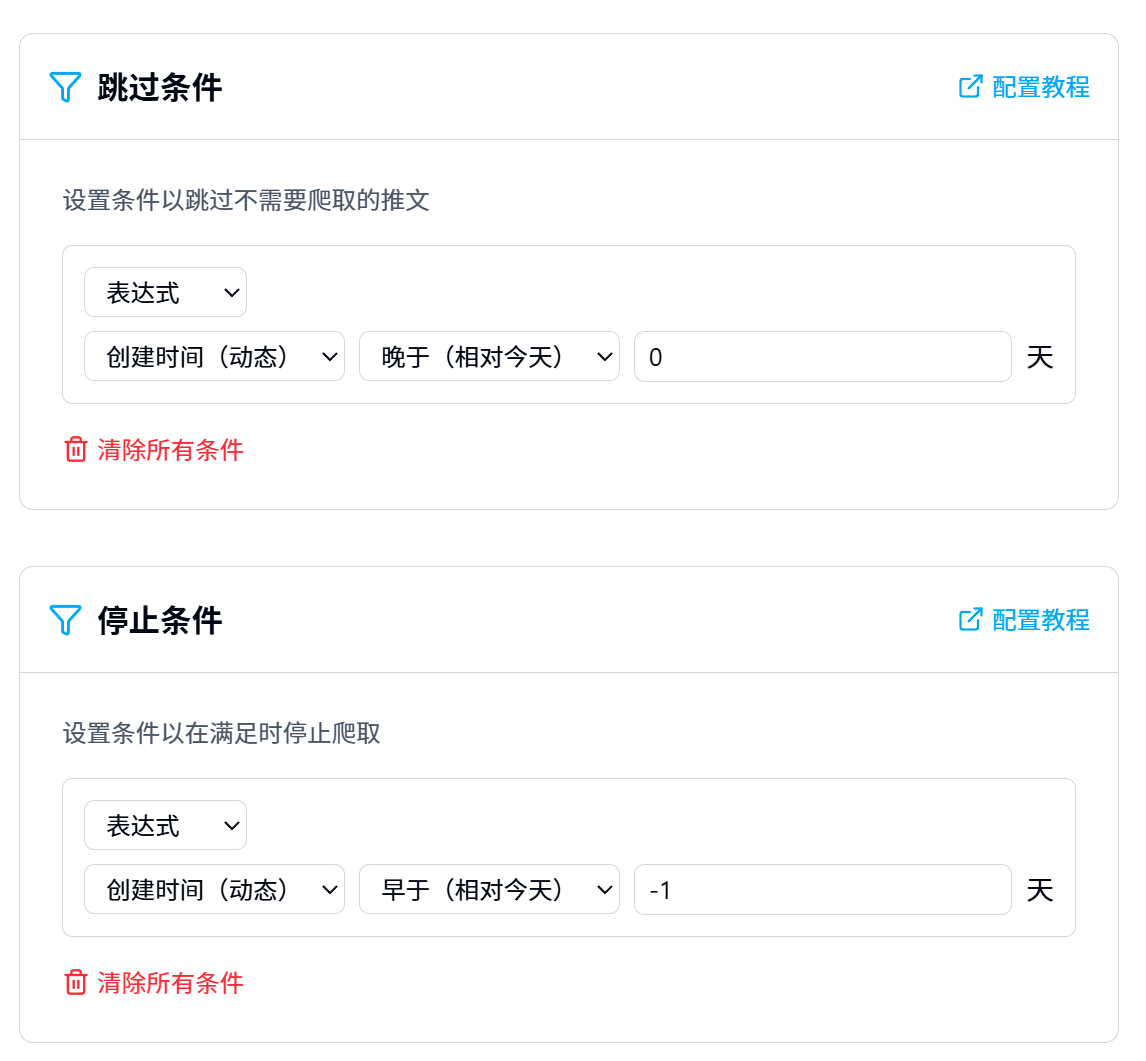
Task: Open the 晚于（相对今天）operator dropdown
Action: [489, 357]
